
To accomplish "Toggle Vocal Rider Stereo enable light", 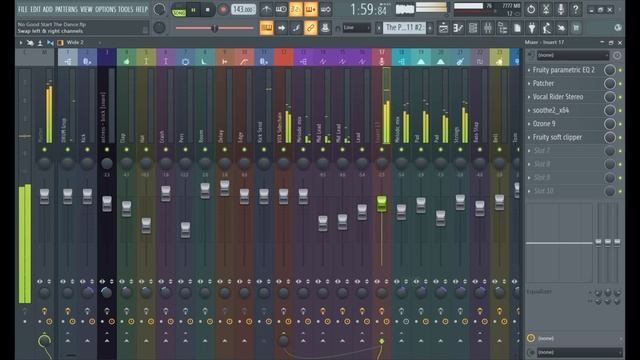I will click(x=620, y=97).
